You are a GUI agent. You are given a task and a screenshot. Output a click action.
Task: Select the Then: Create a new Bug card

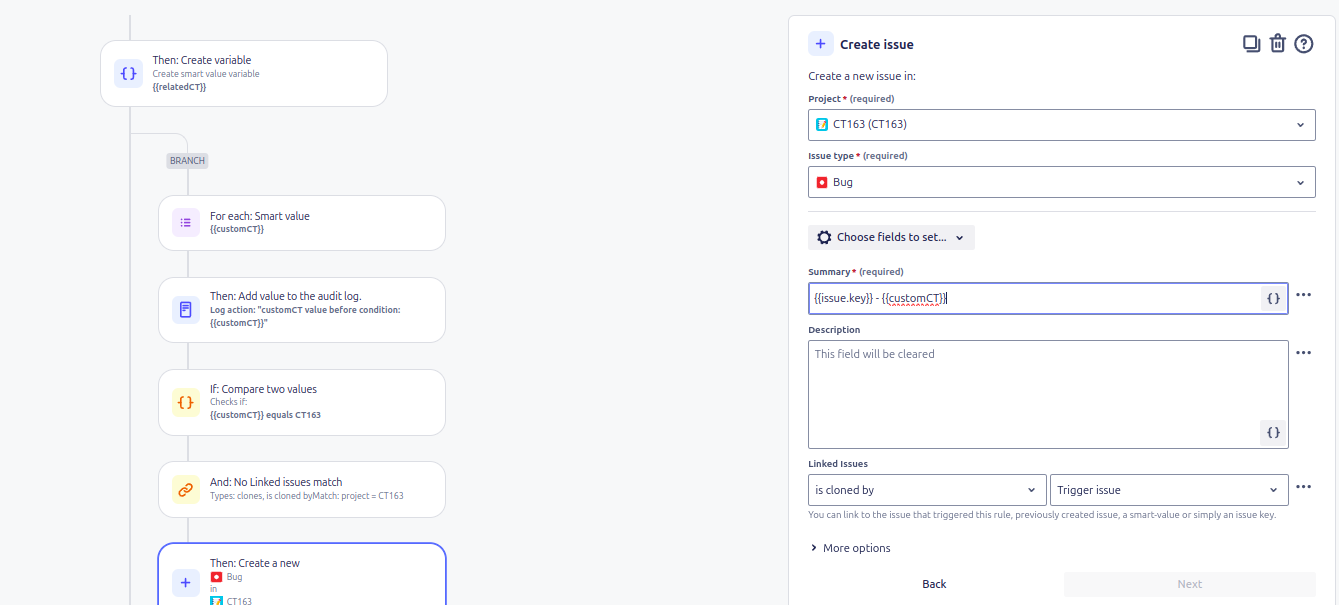[x=302, y=575]
